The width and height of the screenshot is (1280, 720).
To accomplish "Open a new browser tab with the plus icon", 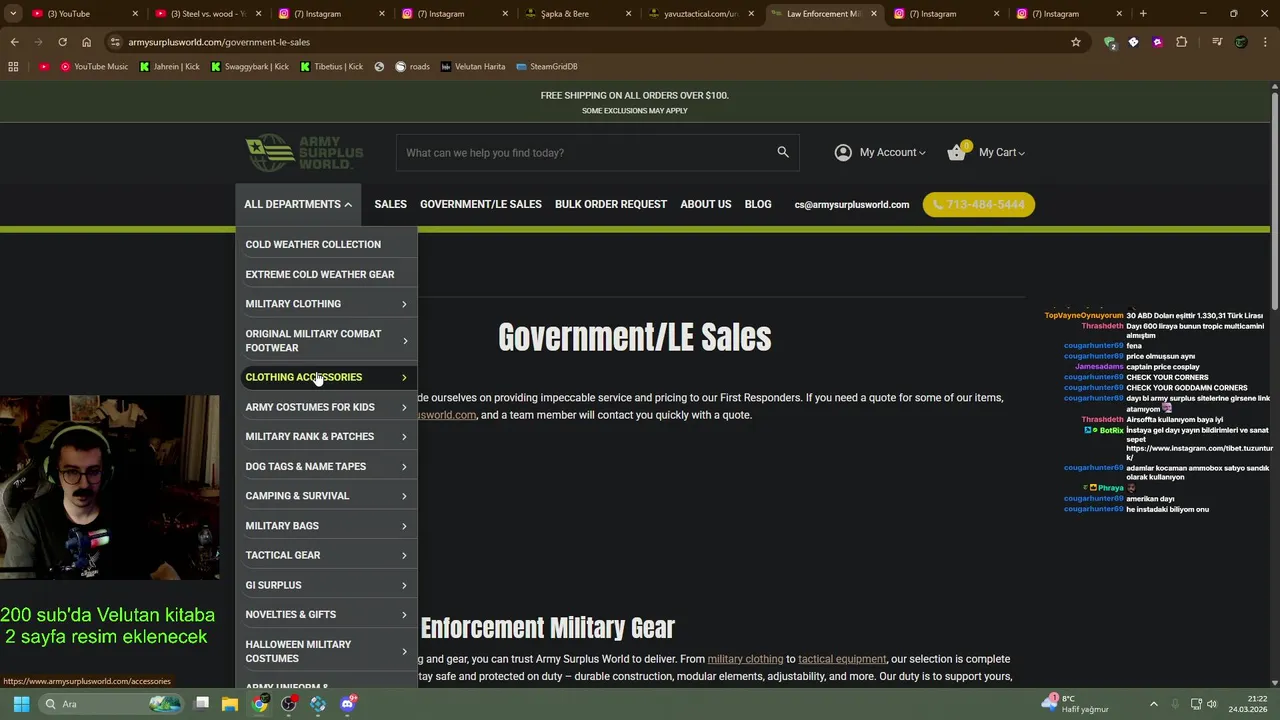I will click(x=1143, y=14).
